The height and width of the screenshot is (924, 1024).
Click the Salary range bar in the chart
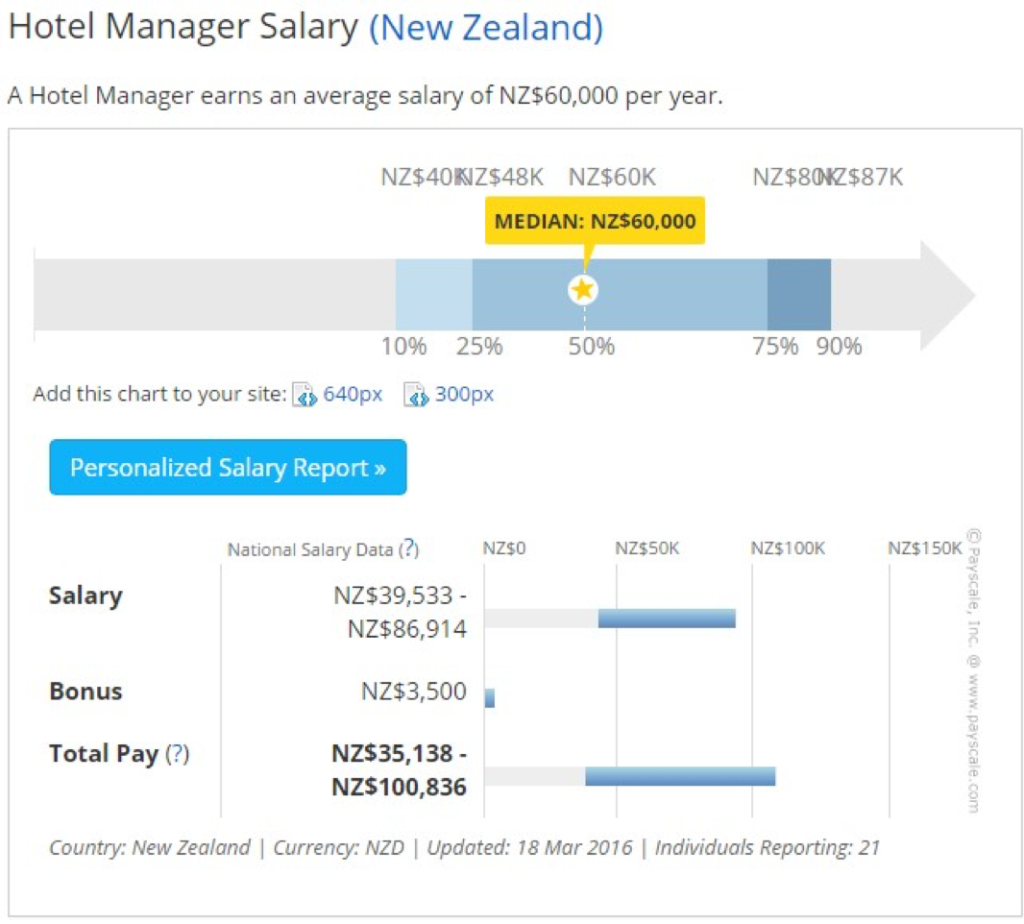[x=666, y=618]
